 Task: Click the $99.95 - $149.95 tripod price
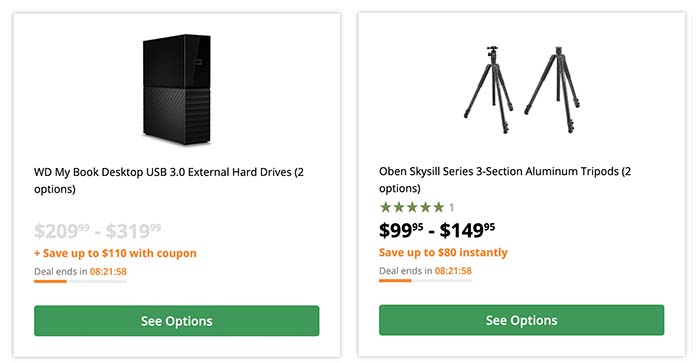(x=437, y=230)
